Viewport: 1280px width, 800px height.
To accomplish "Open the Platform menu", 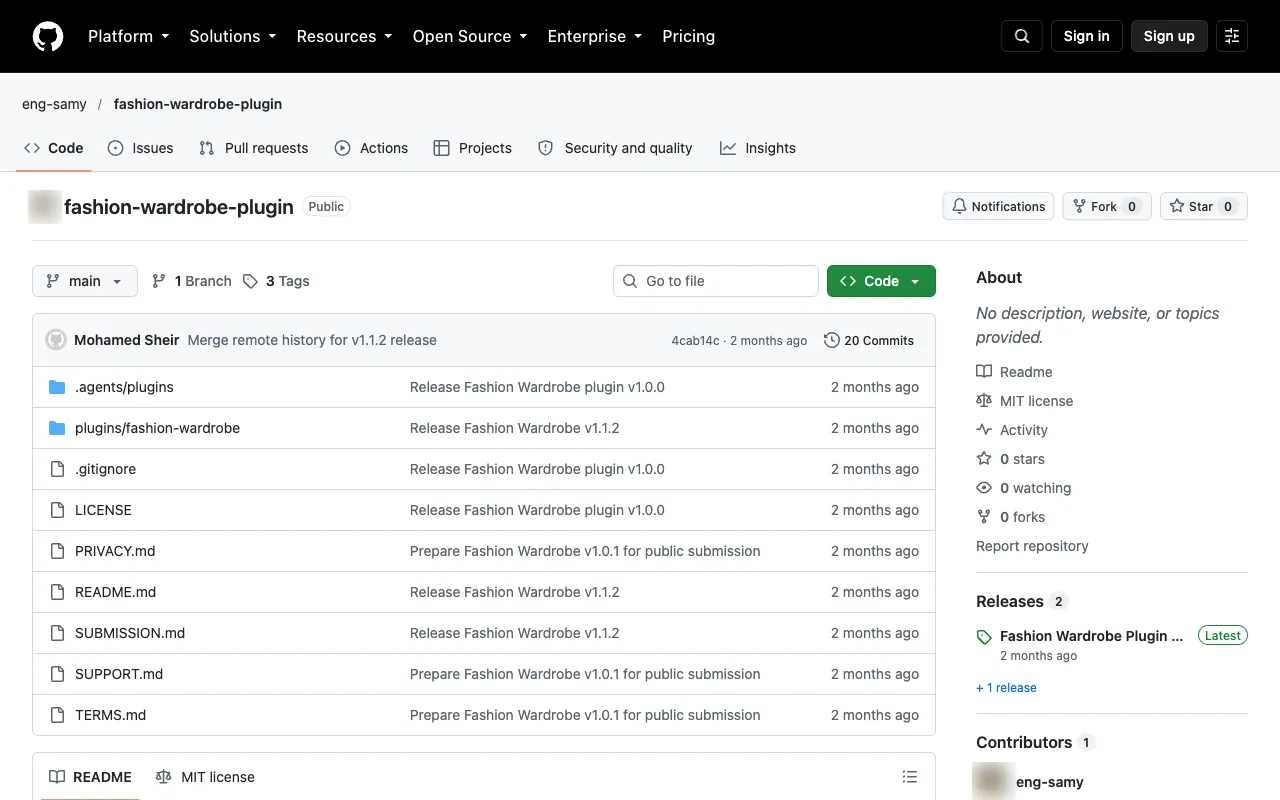I will [128, 36].
